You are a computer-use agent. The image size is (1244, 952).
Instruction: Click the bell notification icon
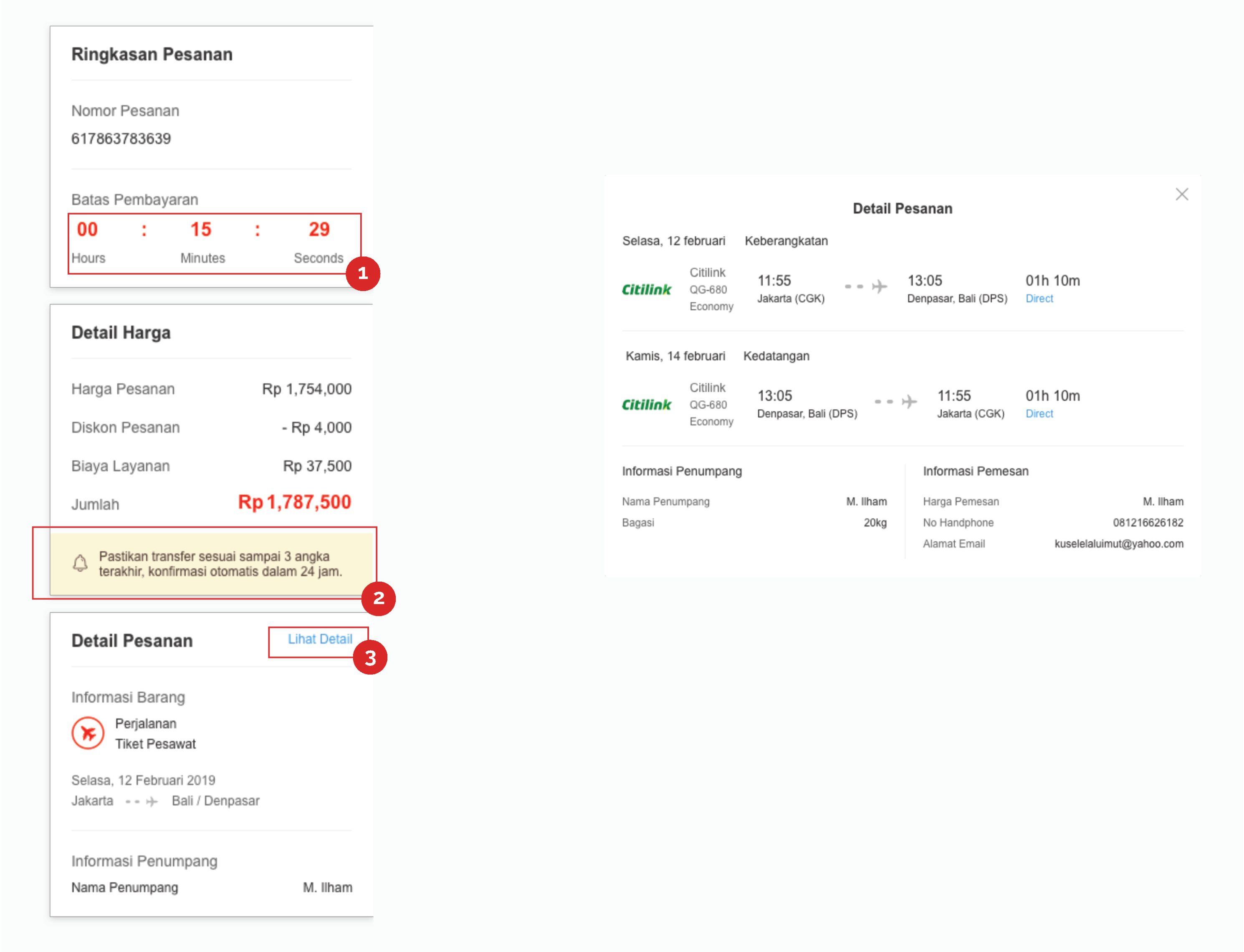pyautogui.click(x=81, y=563)
